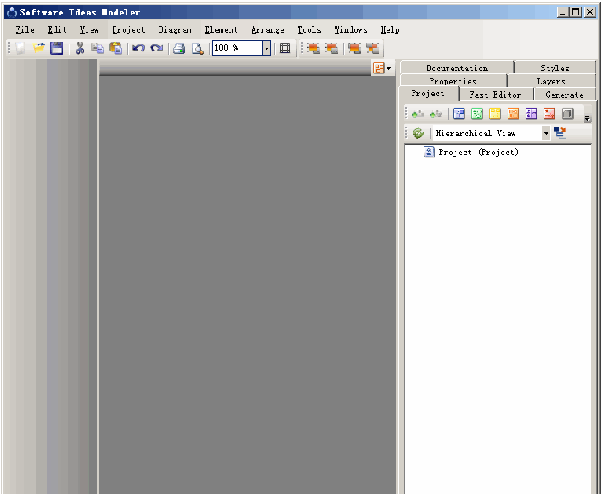Open the Arrange menu

[268, 30]
